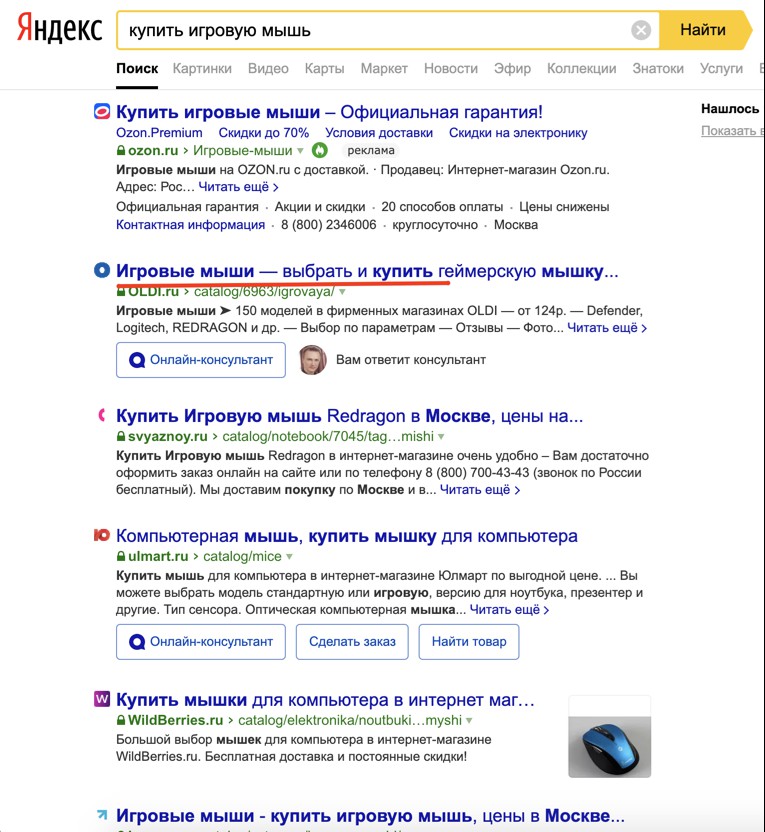Open the Маркет tab
The height and width of the screenshot is (832, 765).
tap(384, 68)
